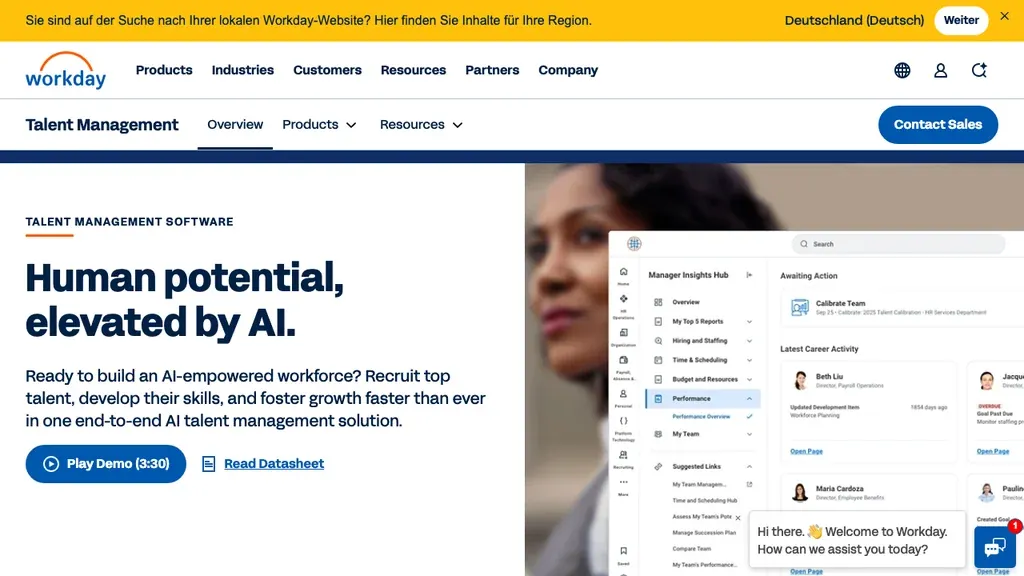Screen dimensions: 1024x576
Task: Click the Organization icon in demo sidebar
Action: coord(624,333)
